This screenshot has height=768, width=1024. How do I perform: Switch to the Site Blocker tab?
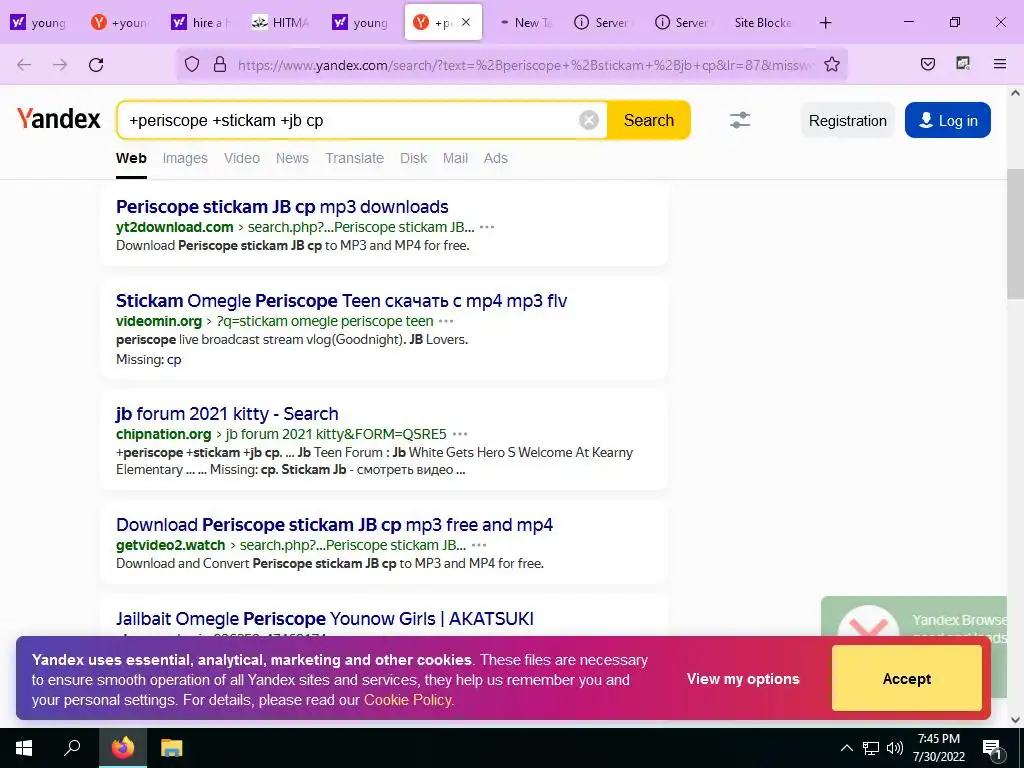click(x=762, y=23)
